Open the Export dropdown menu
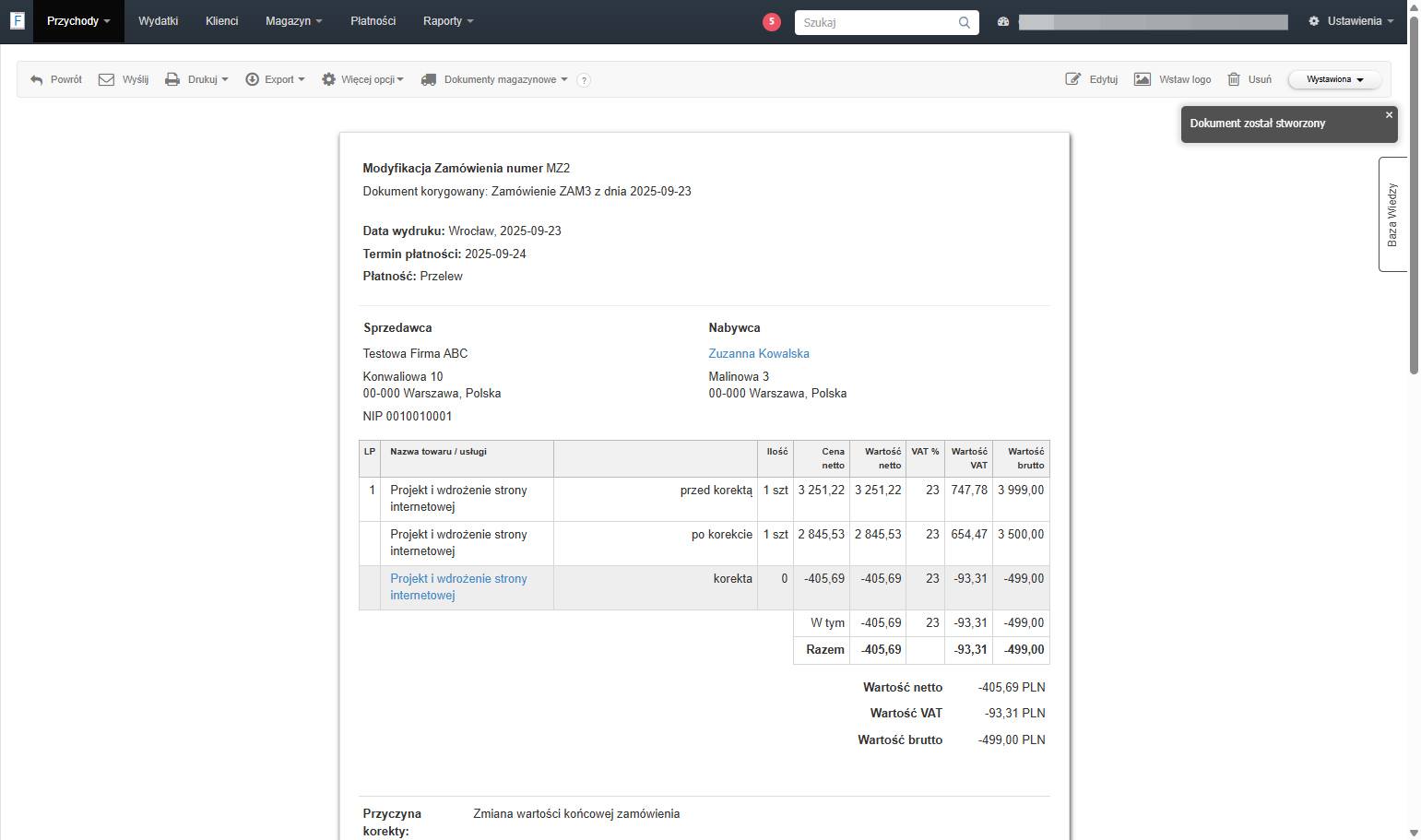This screenshot has width=1421, height=840. tap(275, 79)
